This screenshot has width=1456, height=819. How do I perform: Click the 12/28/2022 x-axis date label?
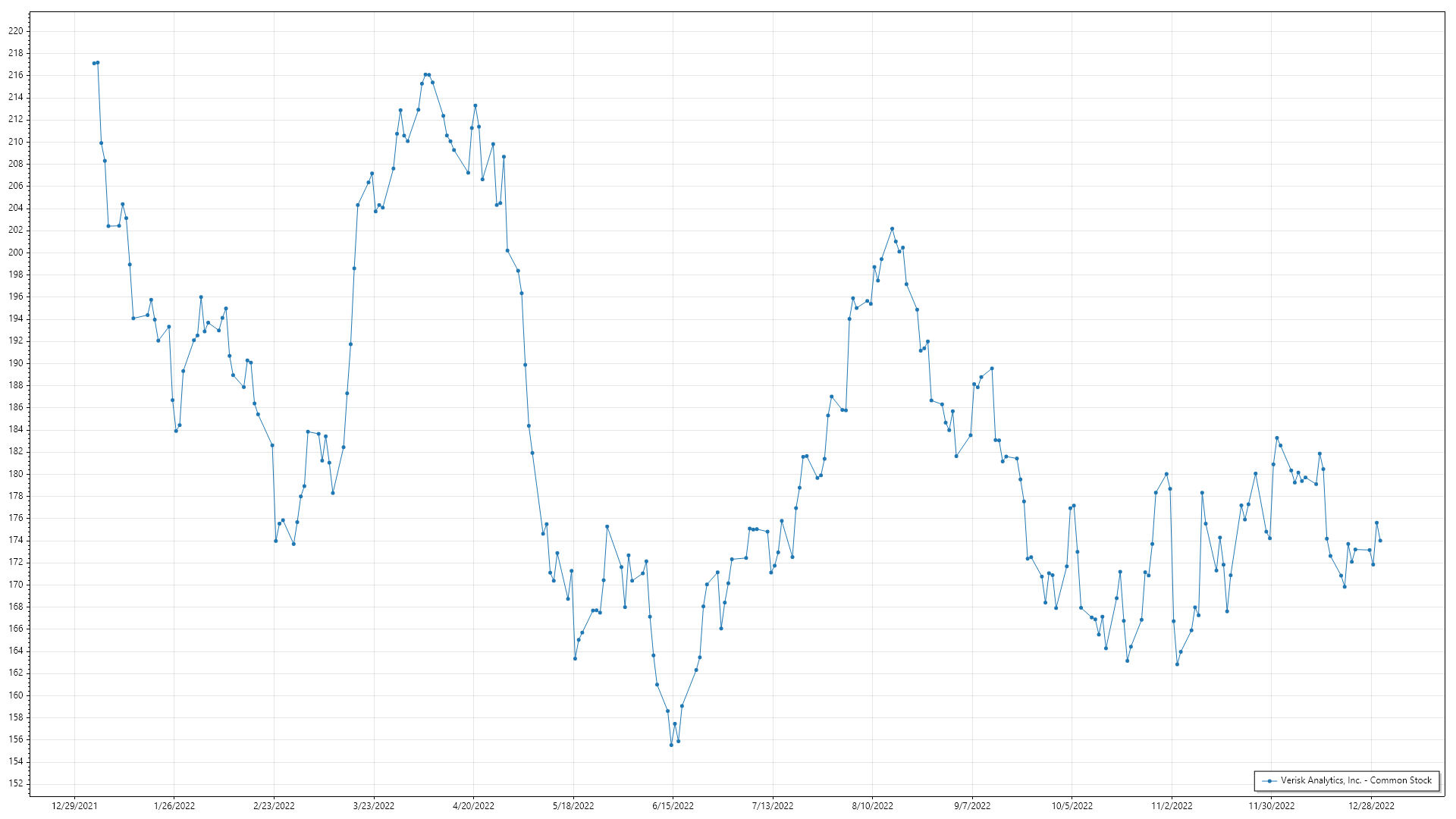1371,806
